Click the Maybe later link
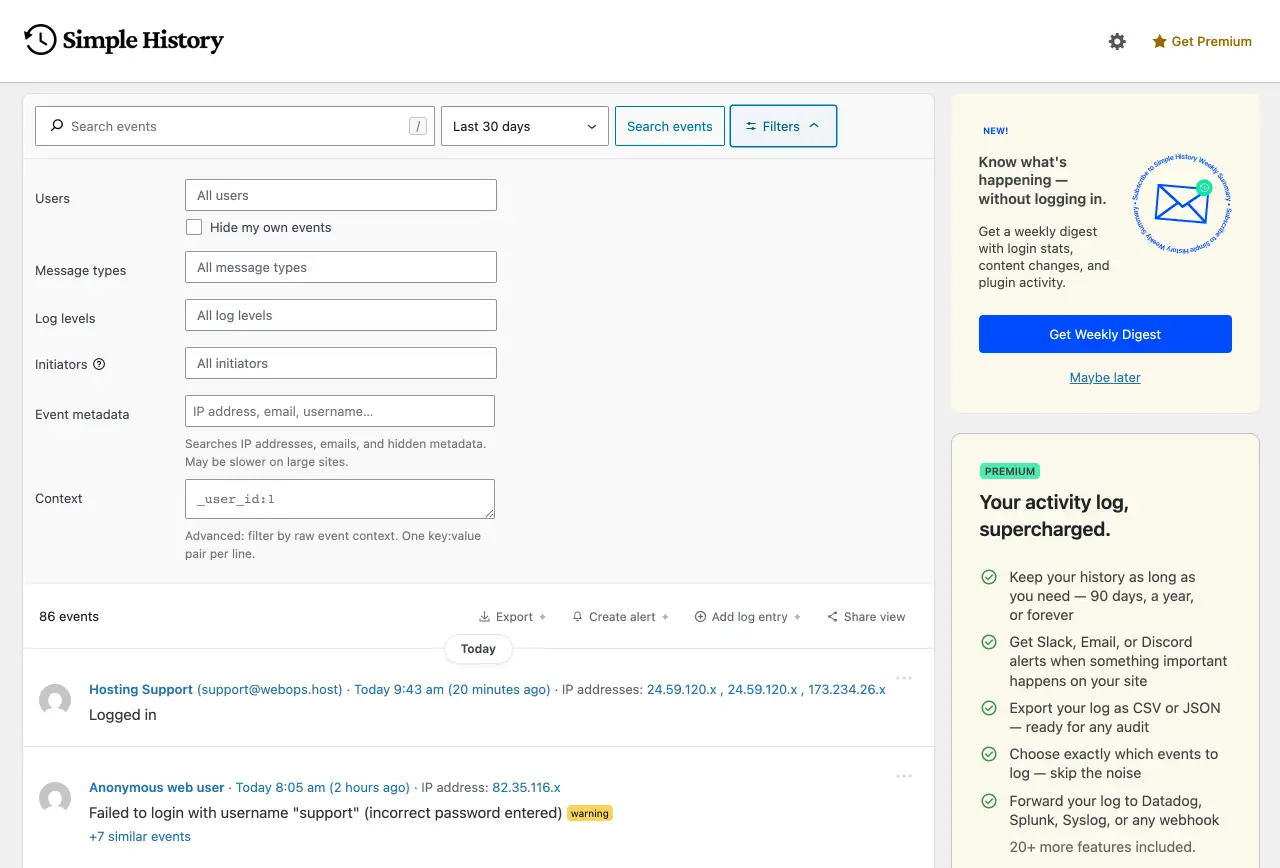This screenshot has height=868, width=1280. click(x=1105, y=377)
